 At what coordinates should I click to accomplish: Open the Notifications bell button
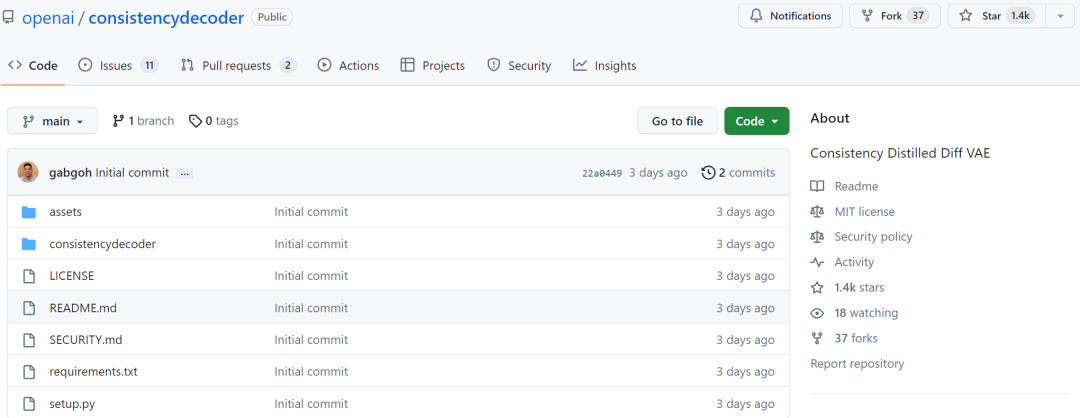pyautogui.click(x=790, y=16)
